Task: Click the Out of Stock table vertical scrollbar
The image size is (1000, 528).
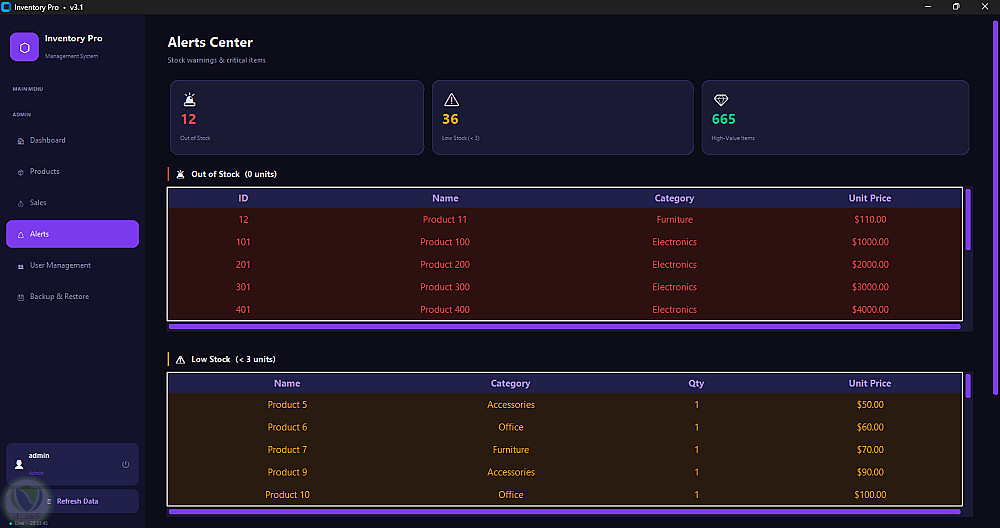Action: (x=968, y=219)
